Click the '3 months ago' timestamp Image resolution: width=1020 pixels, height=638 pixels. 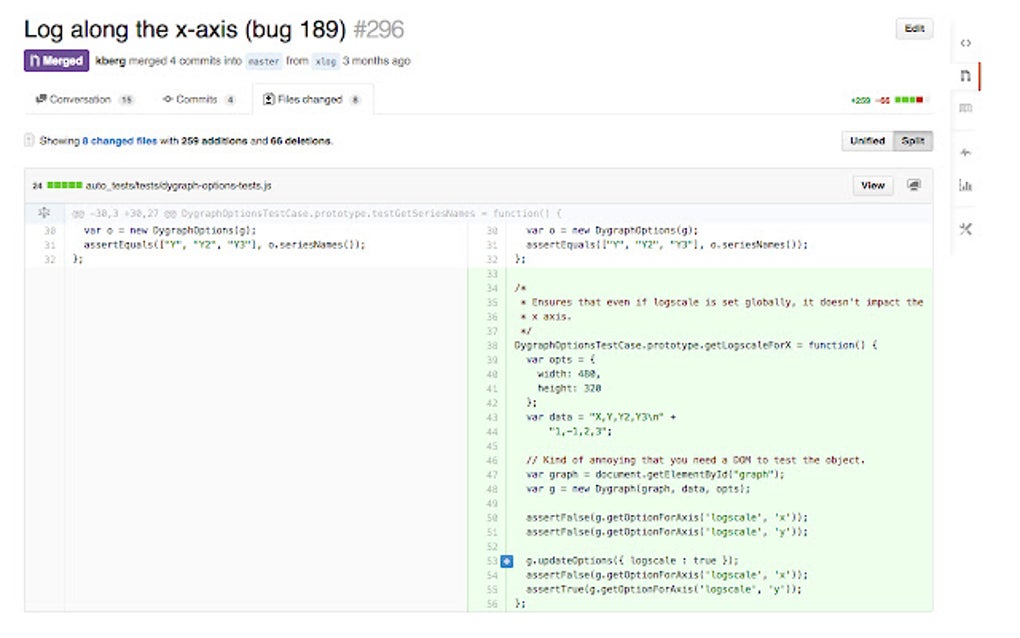[x=376, y=60]
